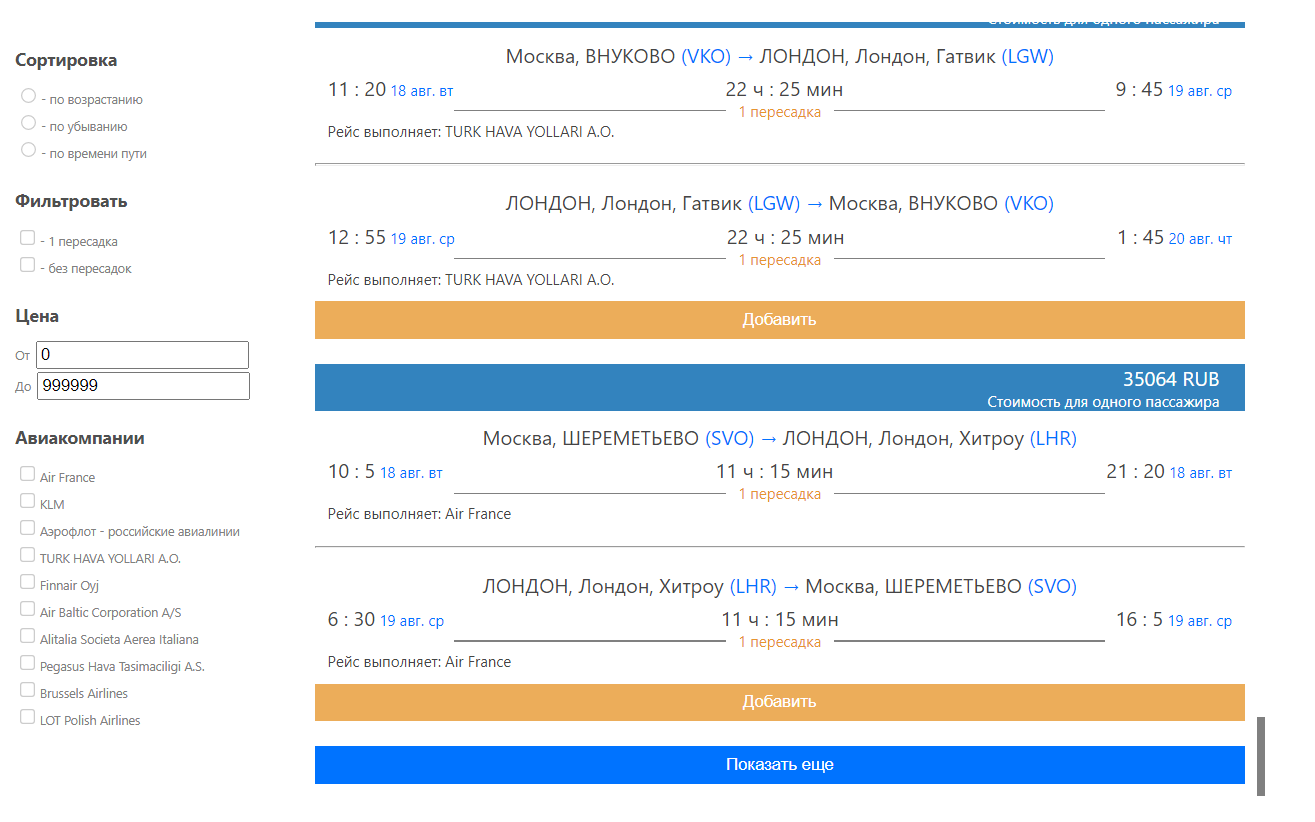Enable the KLM airline checkbox
The width and height of the screenshot is (1315, 822).
point(25,500)
